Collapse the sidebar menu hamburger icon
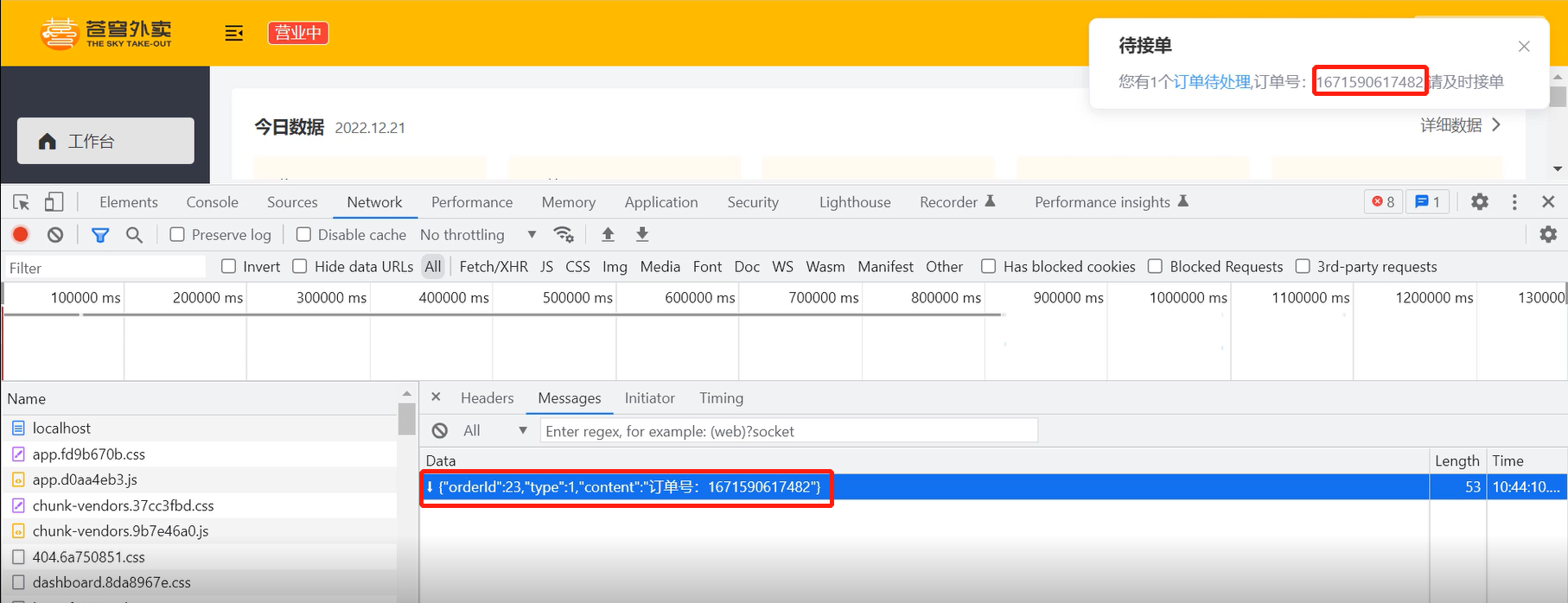The width and height of the screenshot is (1568, 603). (x=233, y=34)
